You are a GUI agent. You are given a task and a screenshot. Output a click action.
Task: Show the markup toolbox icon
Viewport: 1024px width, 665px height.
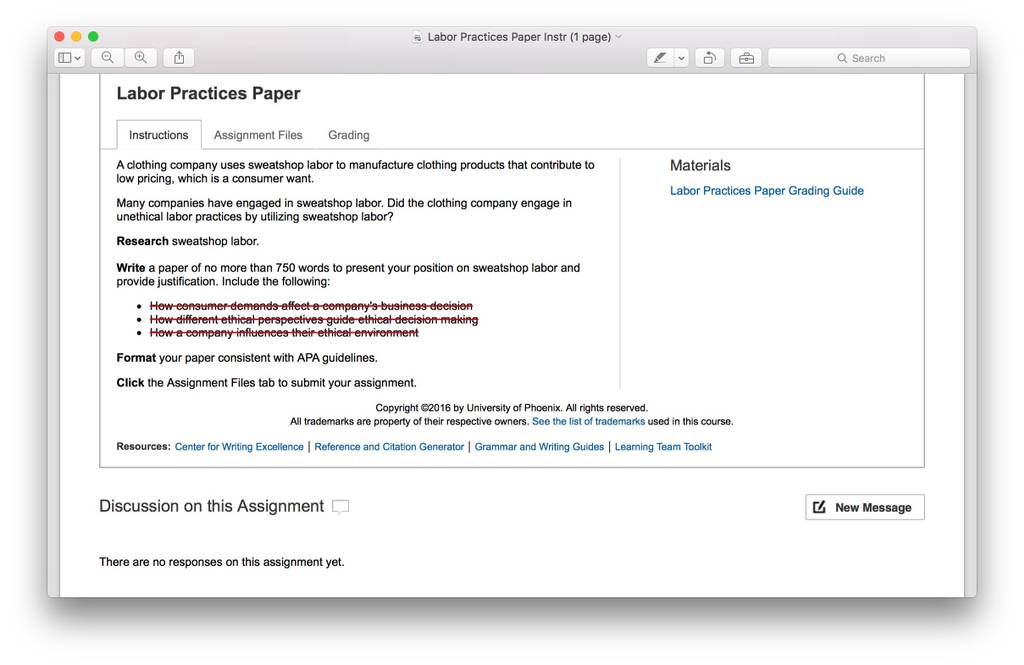click(746, 58)
